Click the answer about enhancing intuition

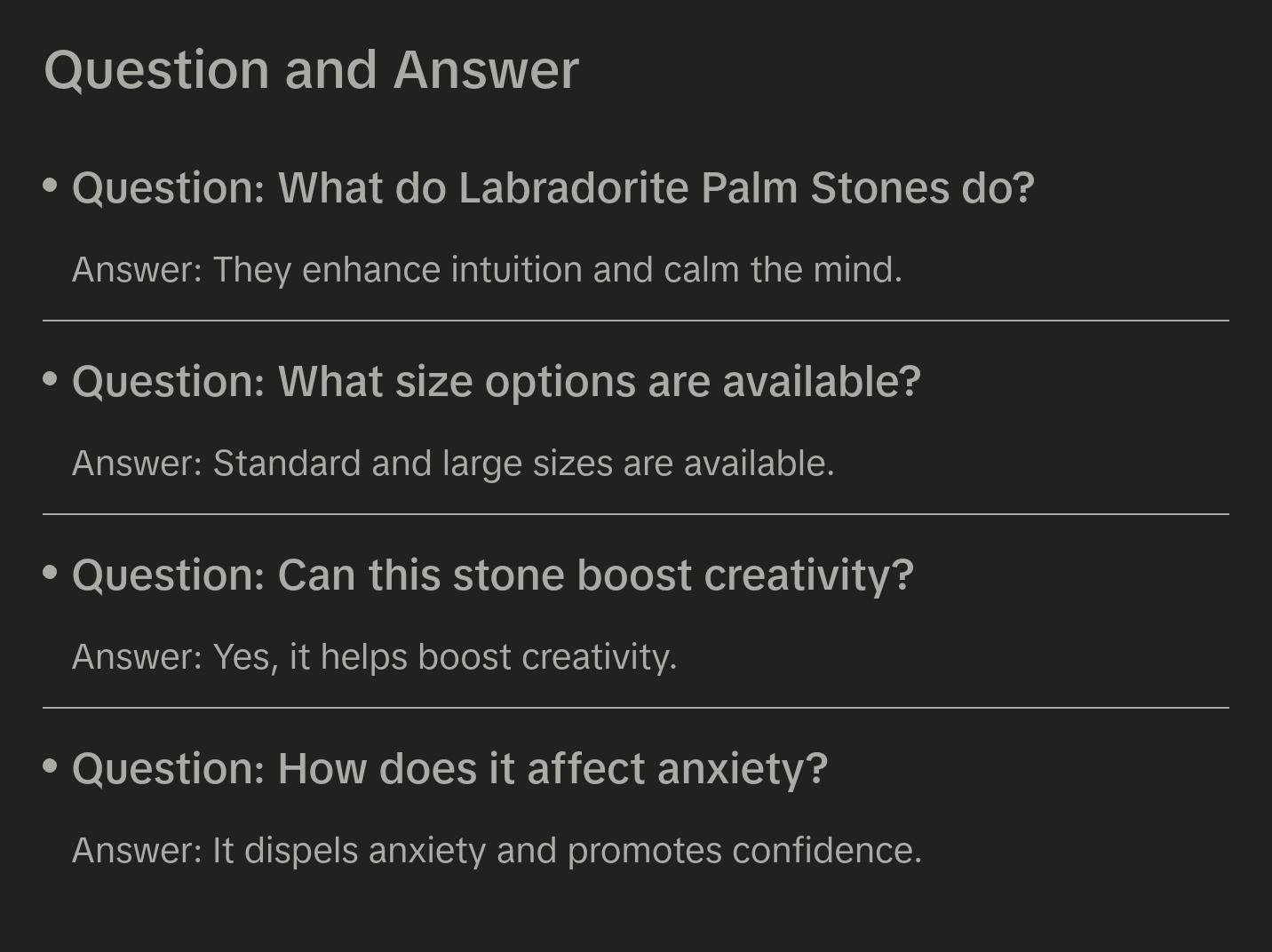point(487,270)
